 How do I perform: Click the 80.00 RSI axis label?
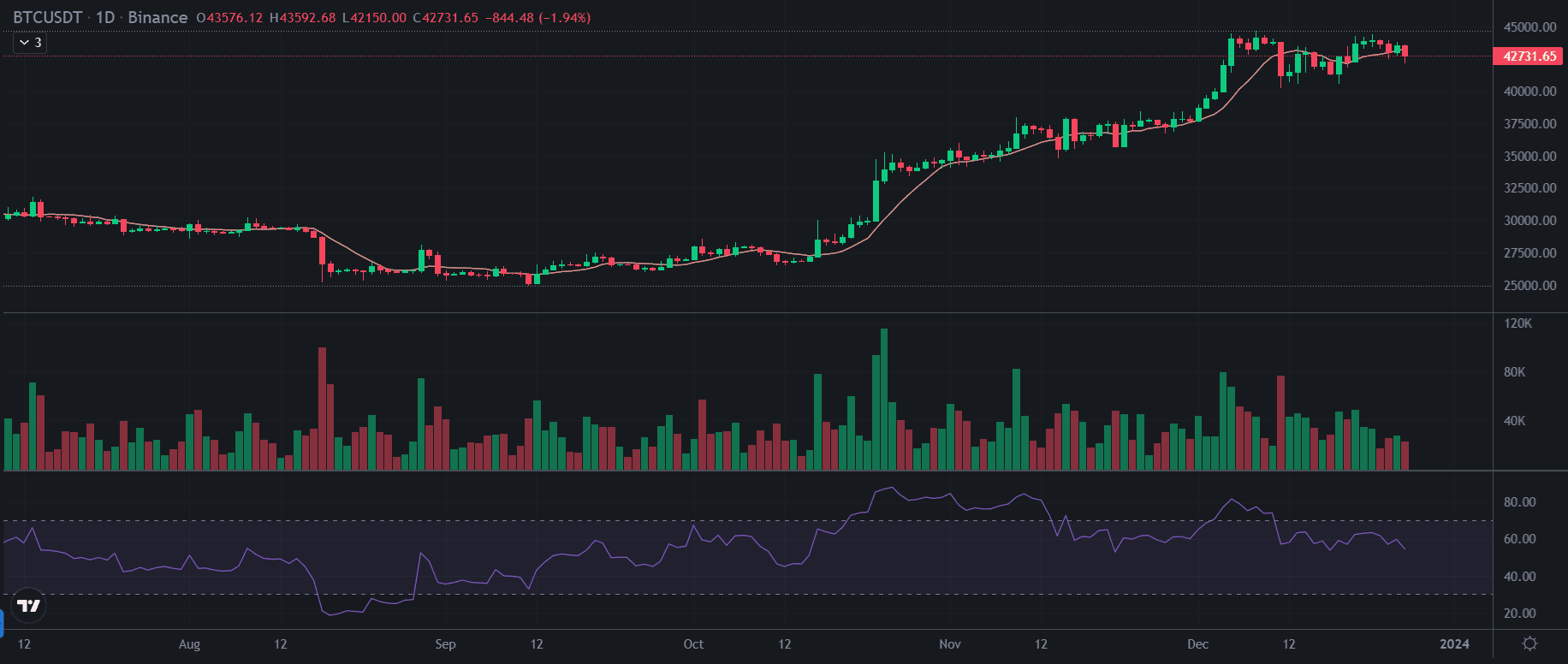(1519, 502)
